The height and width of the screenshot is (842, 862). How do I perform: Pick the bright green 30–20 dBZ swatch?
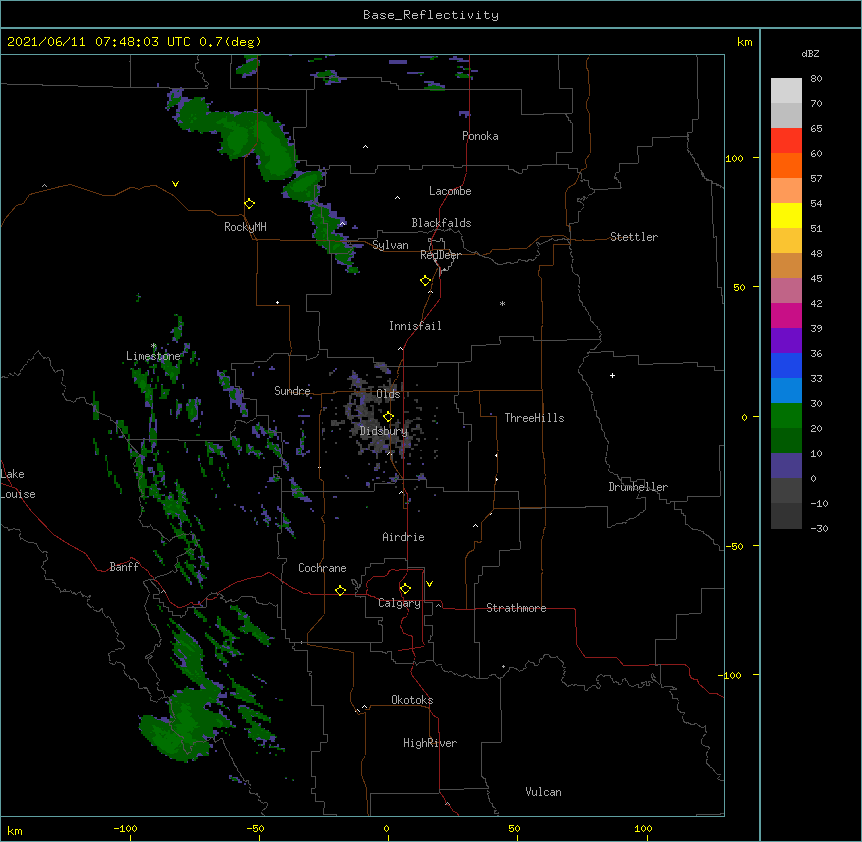[x=786, y=416]
